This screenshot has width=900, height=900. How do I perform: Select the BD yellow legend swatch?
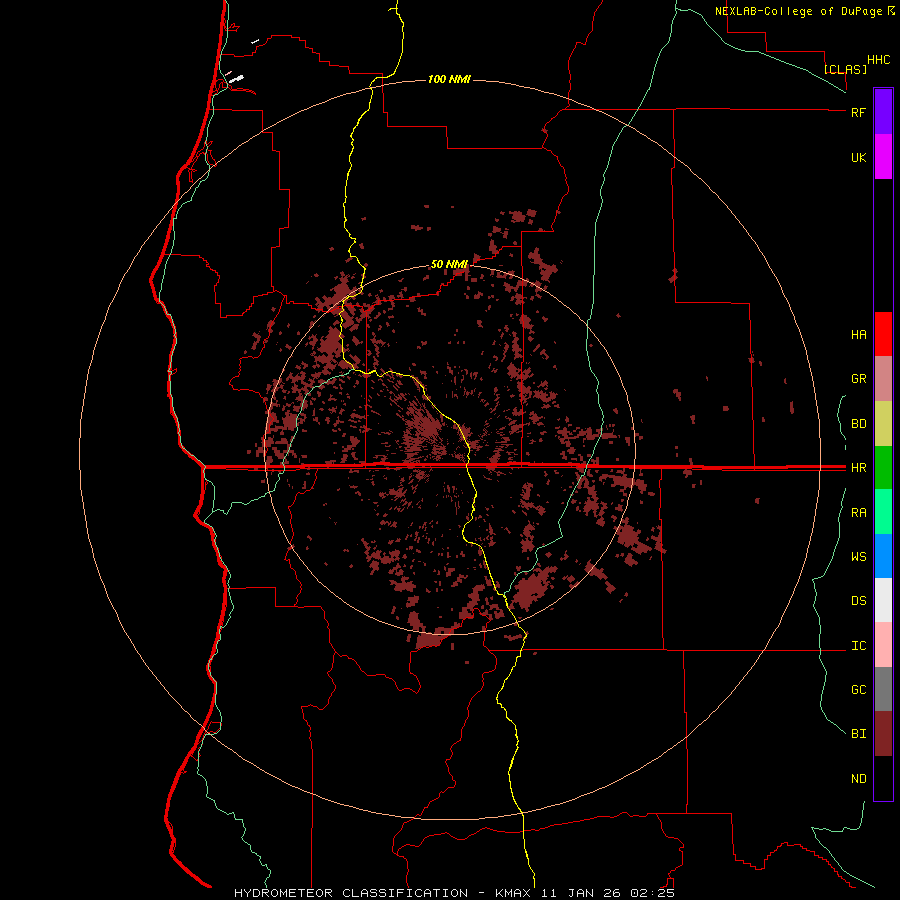click(x=883, y=424)
